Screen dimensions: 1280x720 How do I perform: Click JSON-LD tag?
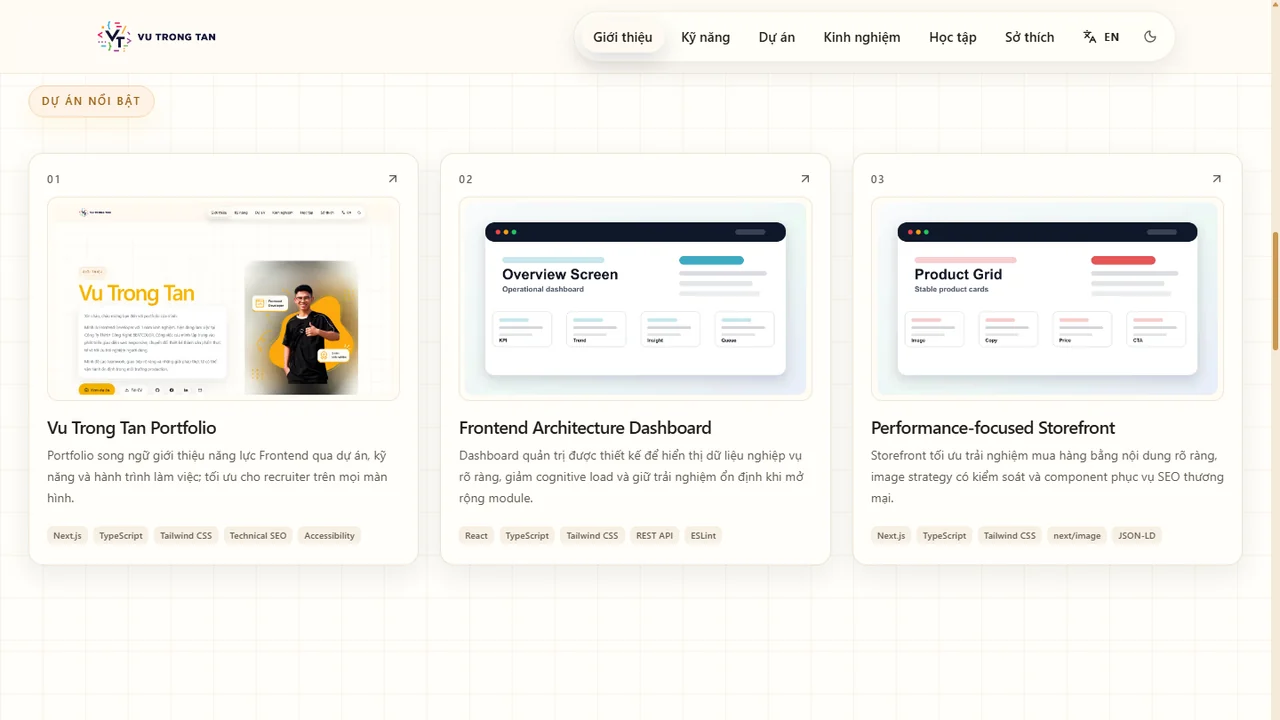pos(1136,536)
